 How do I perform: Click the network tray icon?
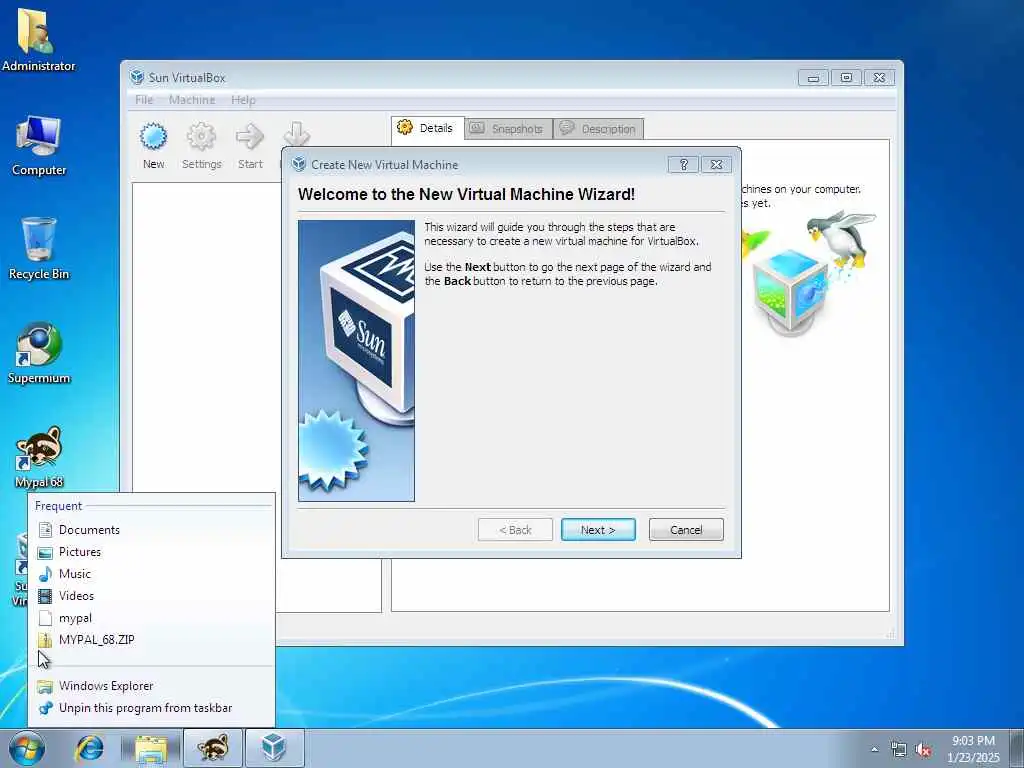[x=899, y=750]
